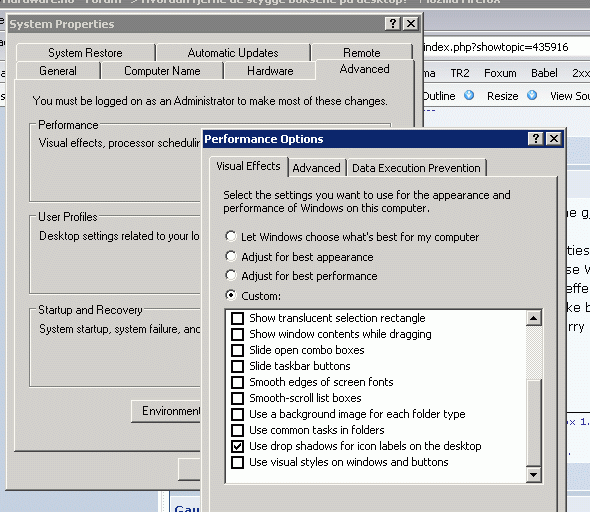Click Resize in browser toolbar
Viewport: 590px width, 512px height.
click(503, 96)
